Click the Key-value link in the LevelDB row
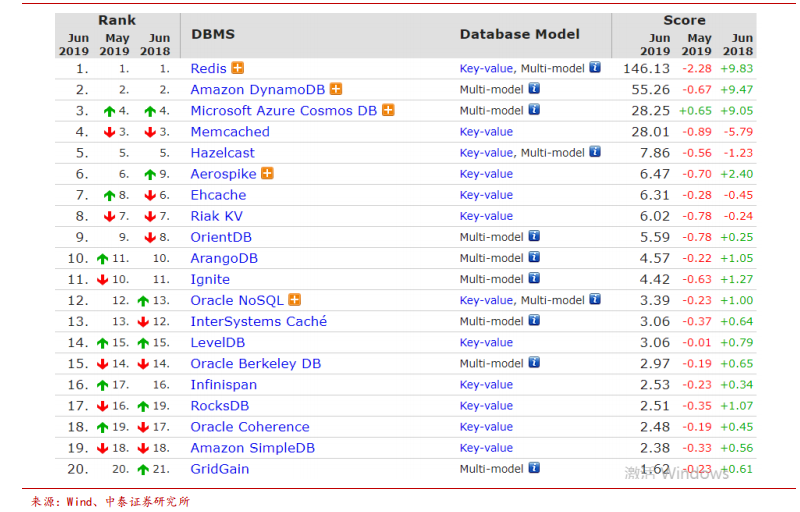 486,343
